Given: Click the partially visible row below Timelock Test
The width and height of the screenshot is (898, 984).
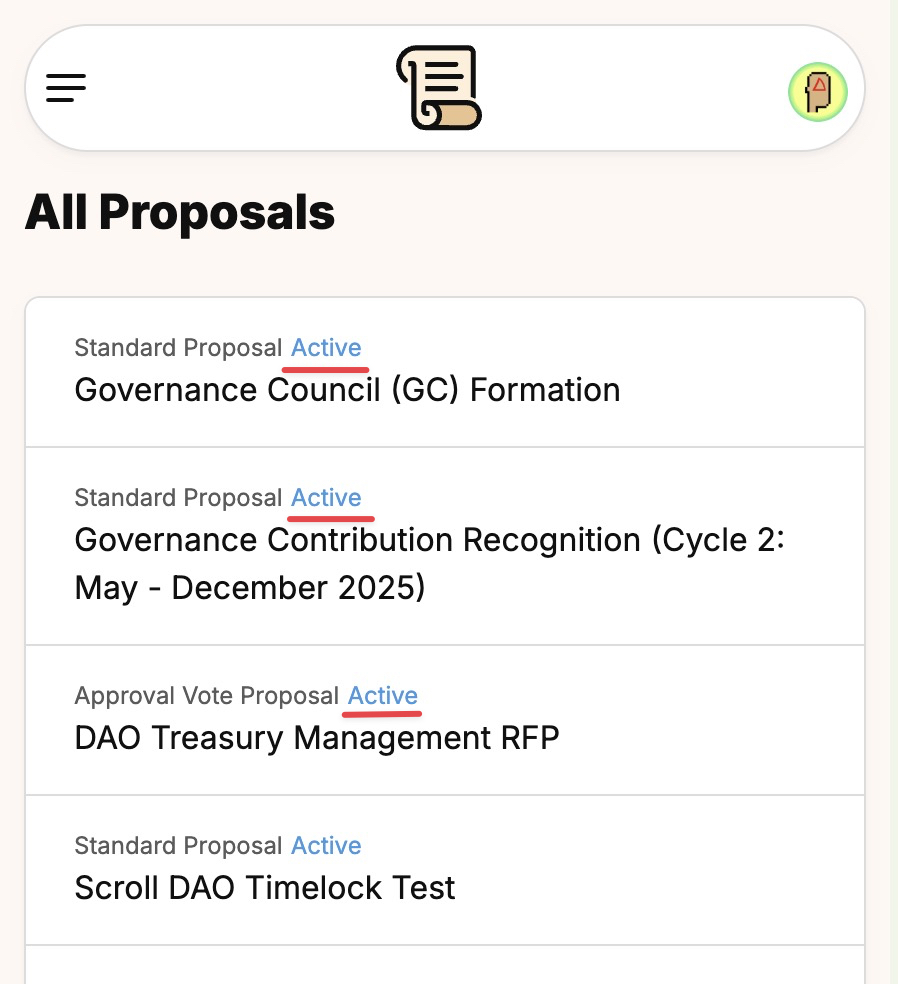Looking at the screenshot, I should (445, 965).
